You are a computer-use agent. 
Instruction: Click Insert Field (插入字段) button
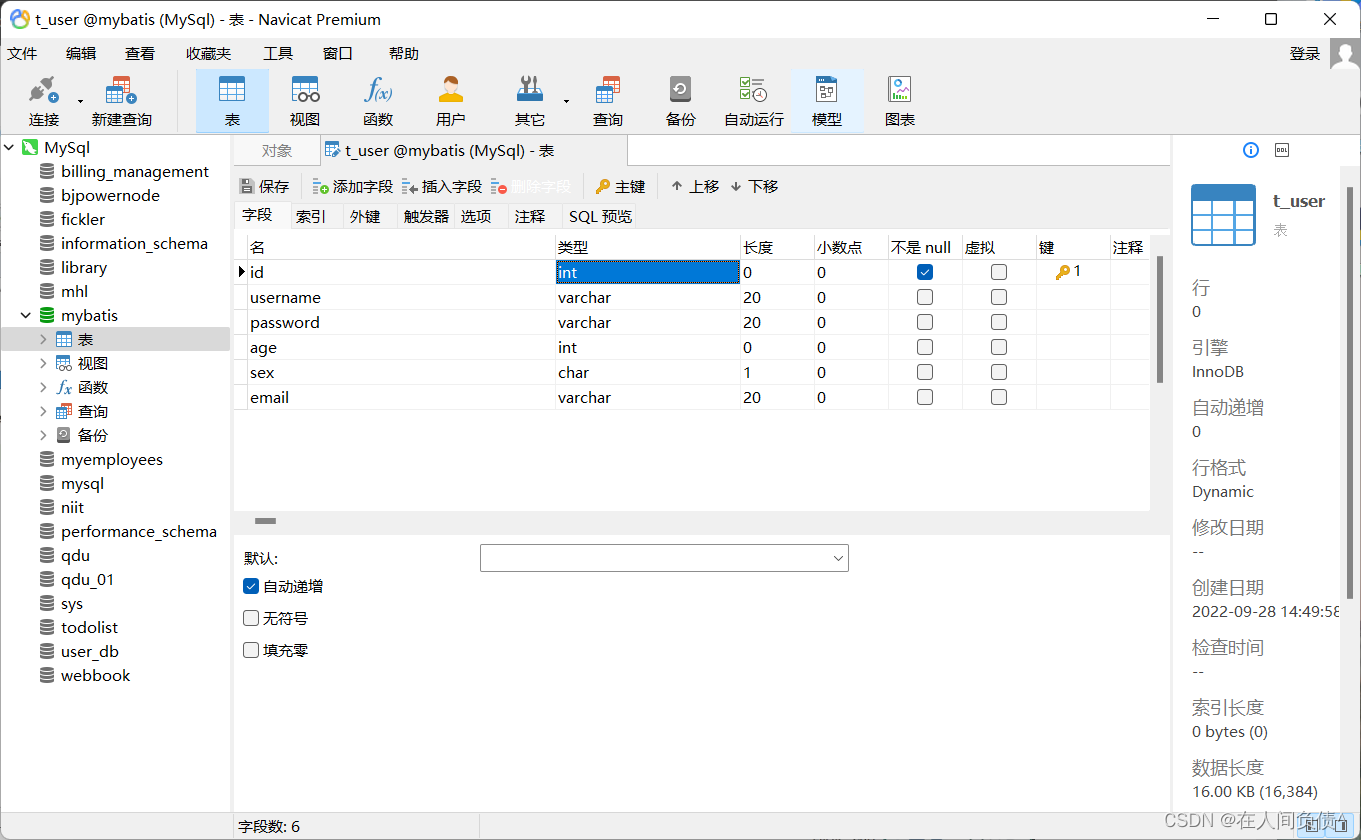[442, 187]
